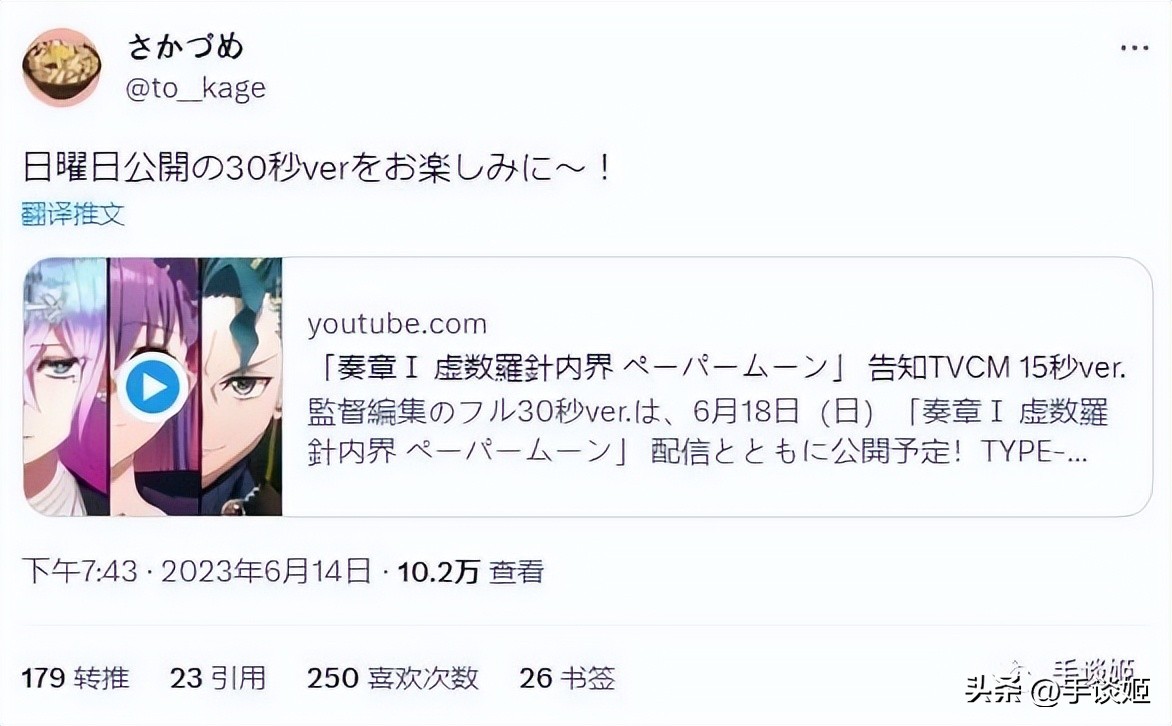Open the three-dot more options menu

(1134, 48)
